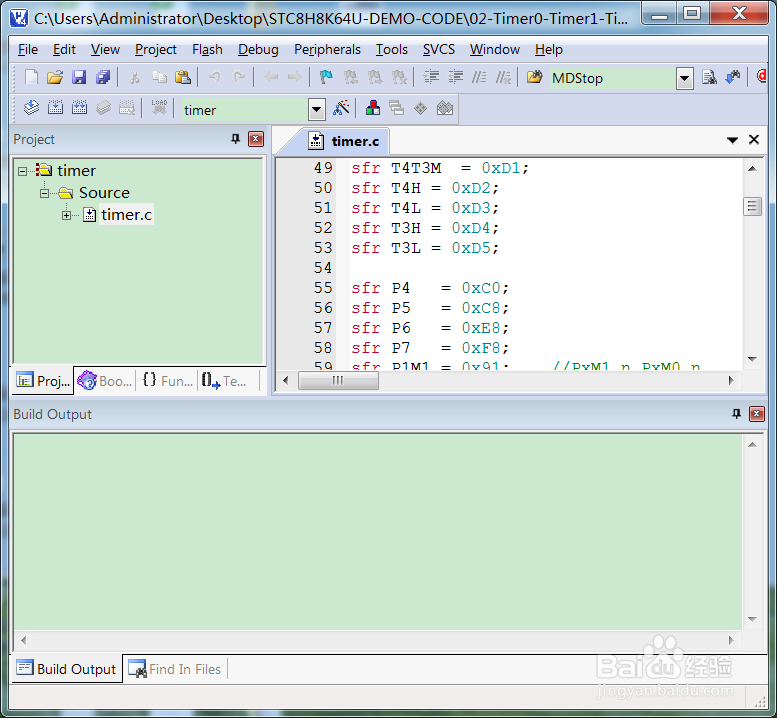Save the current file with the floppy icon

tap(79, 77)
